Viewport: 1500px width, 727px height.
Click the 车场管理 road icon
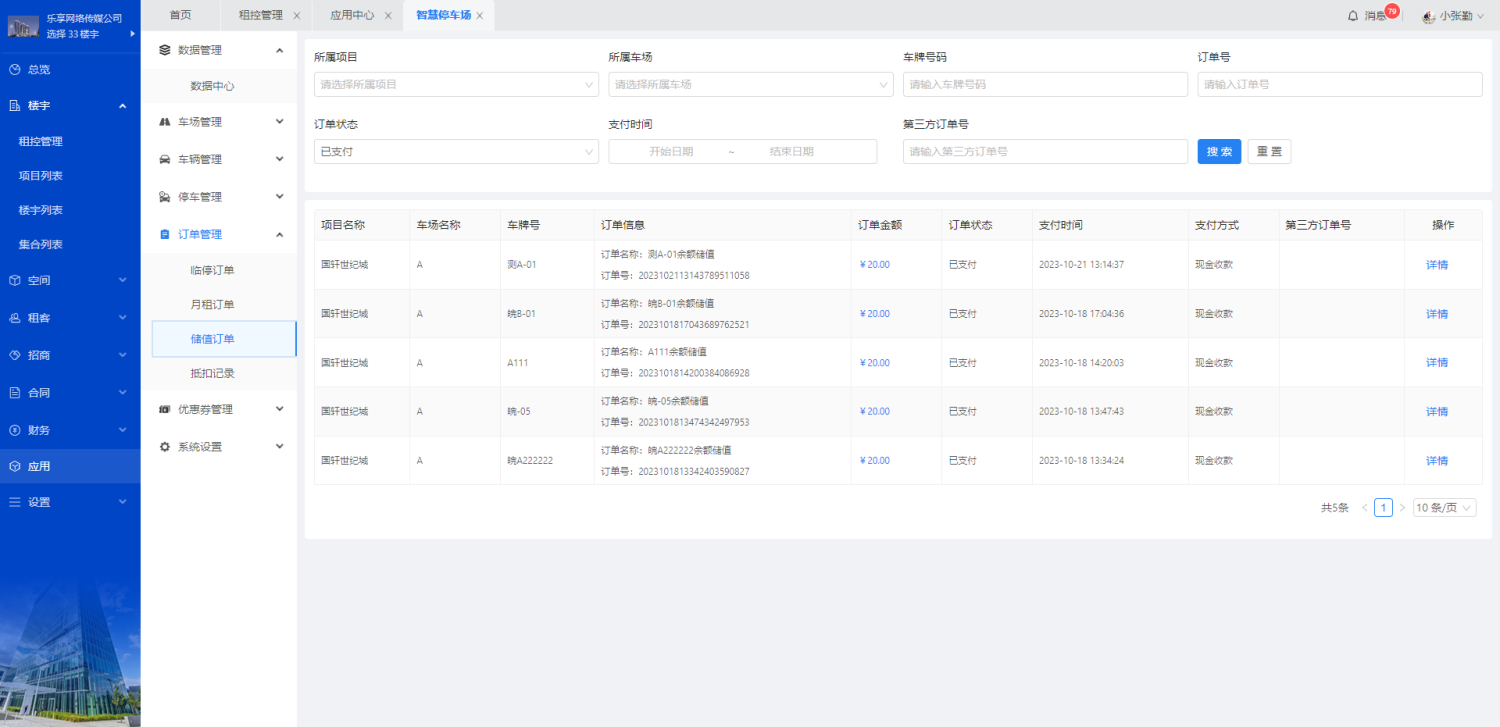(x=165, y=122)
